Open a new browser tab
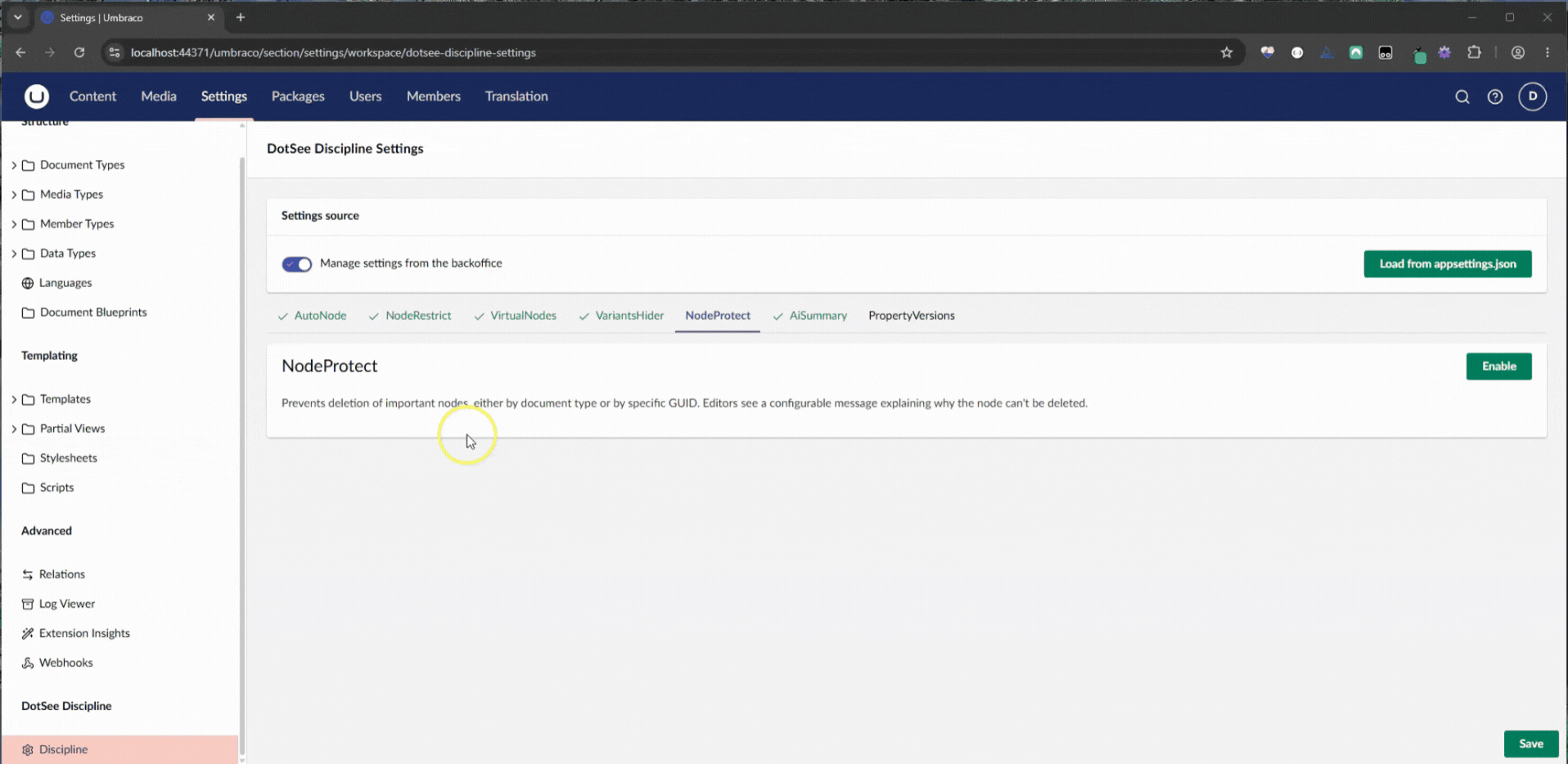Image resolution: width=1568 pixels, height=764 pixels. coord(241,17)
